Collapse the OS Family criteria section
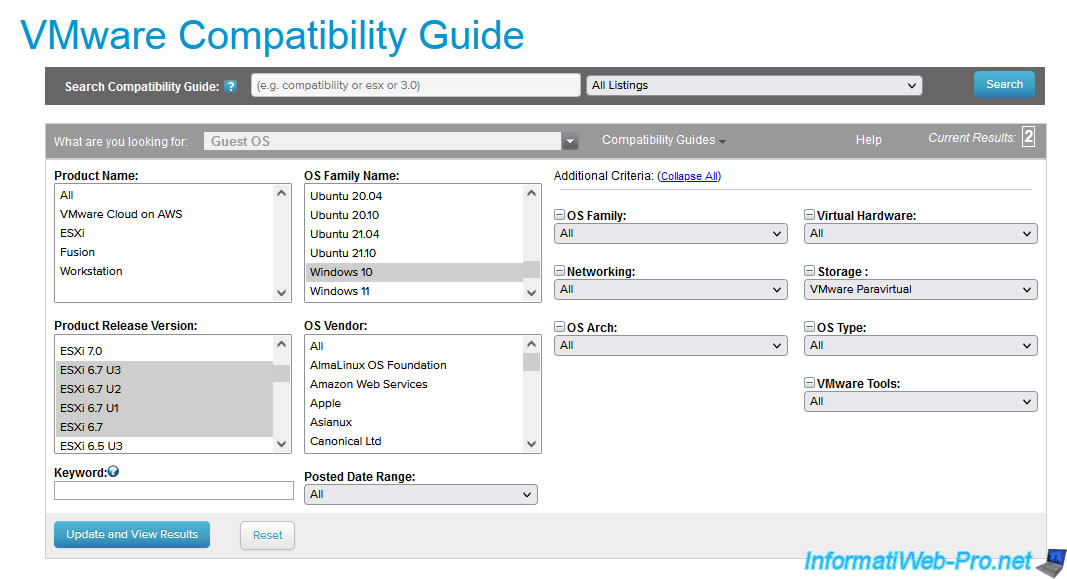The image size is (1067, 579). tap(559, 215)
